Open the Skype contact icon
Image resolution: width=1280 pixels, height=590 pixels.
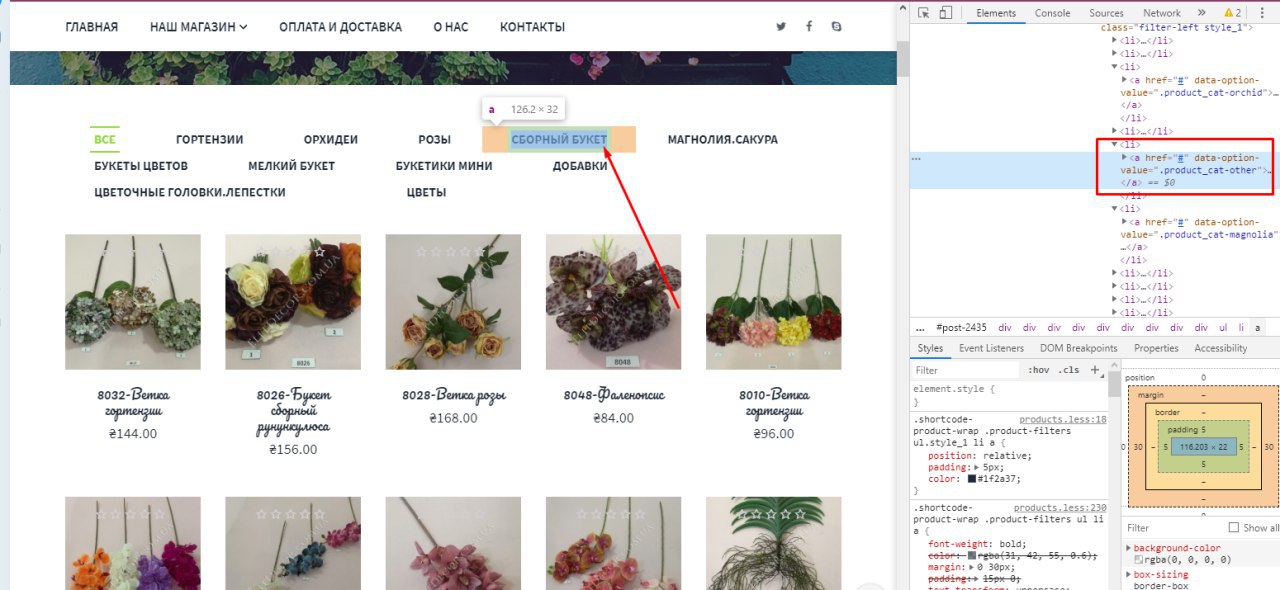point(836,27)
